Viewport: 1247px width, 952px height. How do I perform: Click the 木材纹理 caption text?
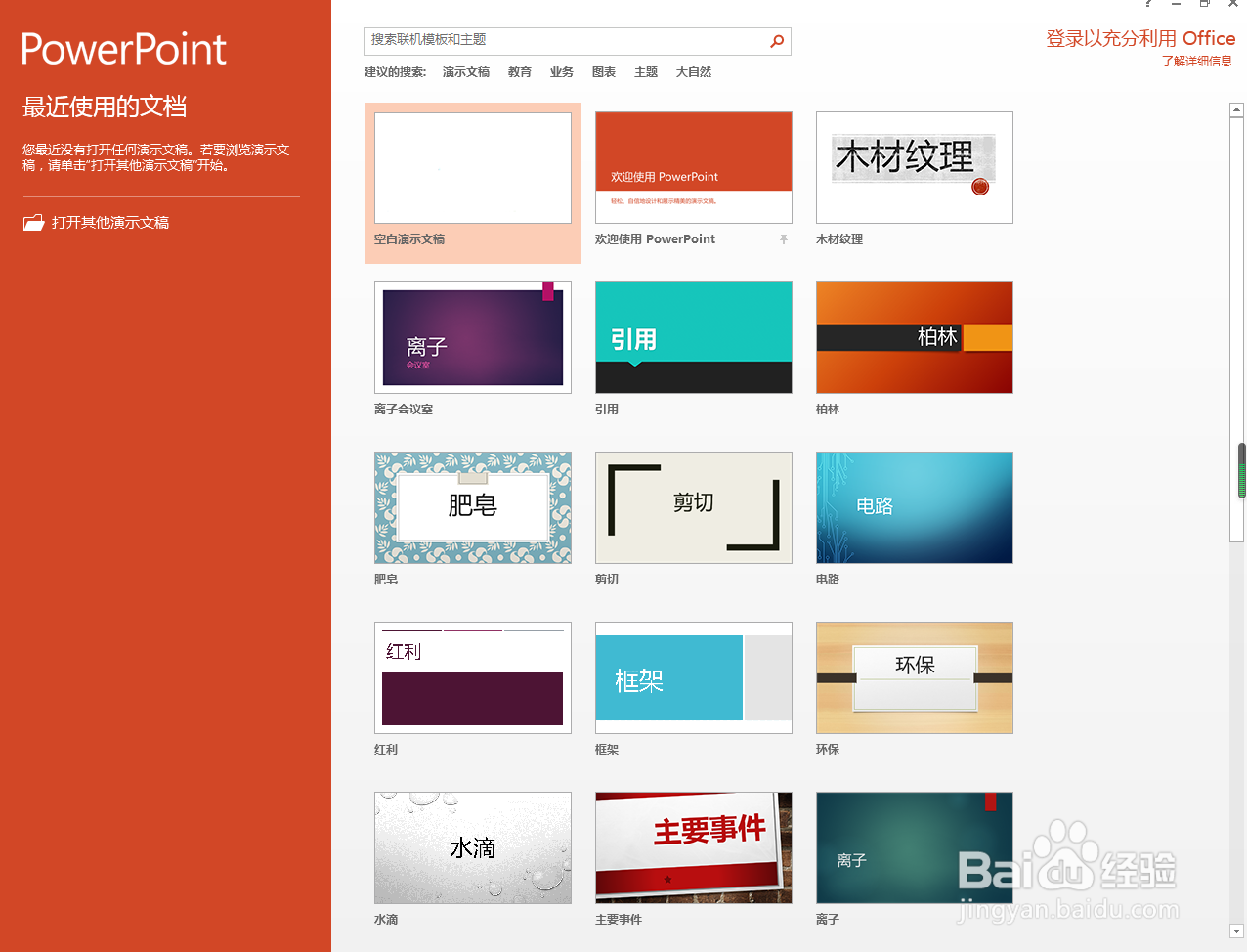pyautogui.click(x=839, y=239)
